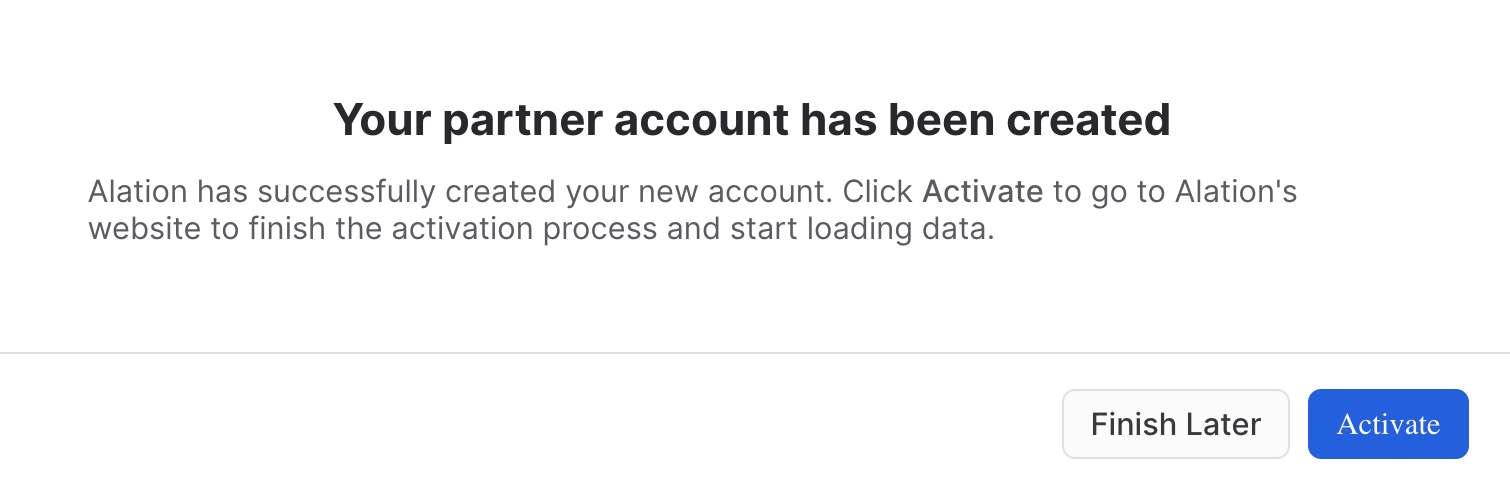1510x480 pixels.
Task: Click the blue Activate button
Action: (x=1387, y=424)
